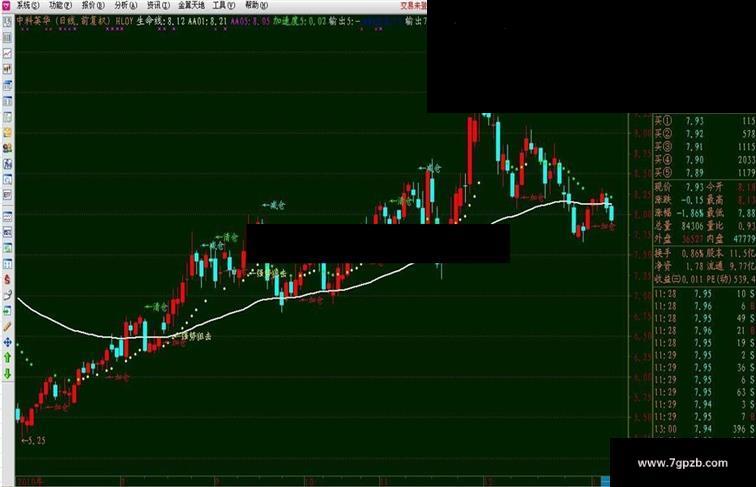
Task: Click the yellow 强势狙击 label below white line
Action: click(x=193, y=337)
